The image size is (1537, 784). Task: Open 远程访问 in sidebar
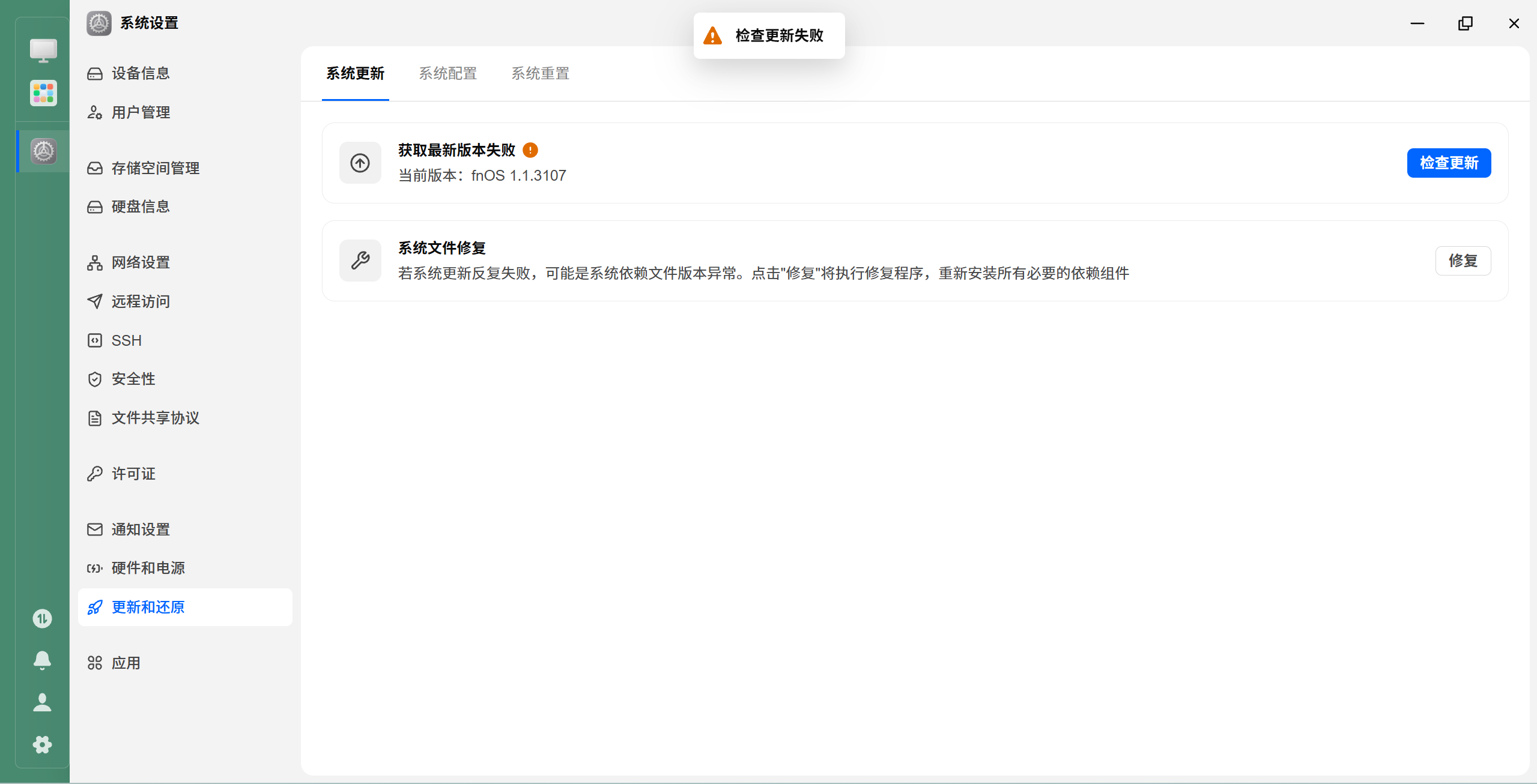(x=185, y=301)
